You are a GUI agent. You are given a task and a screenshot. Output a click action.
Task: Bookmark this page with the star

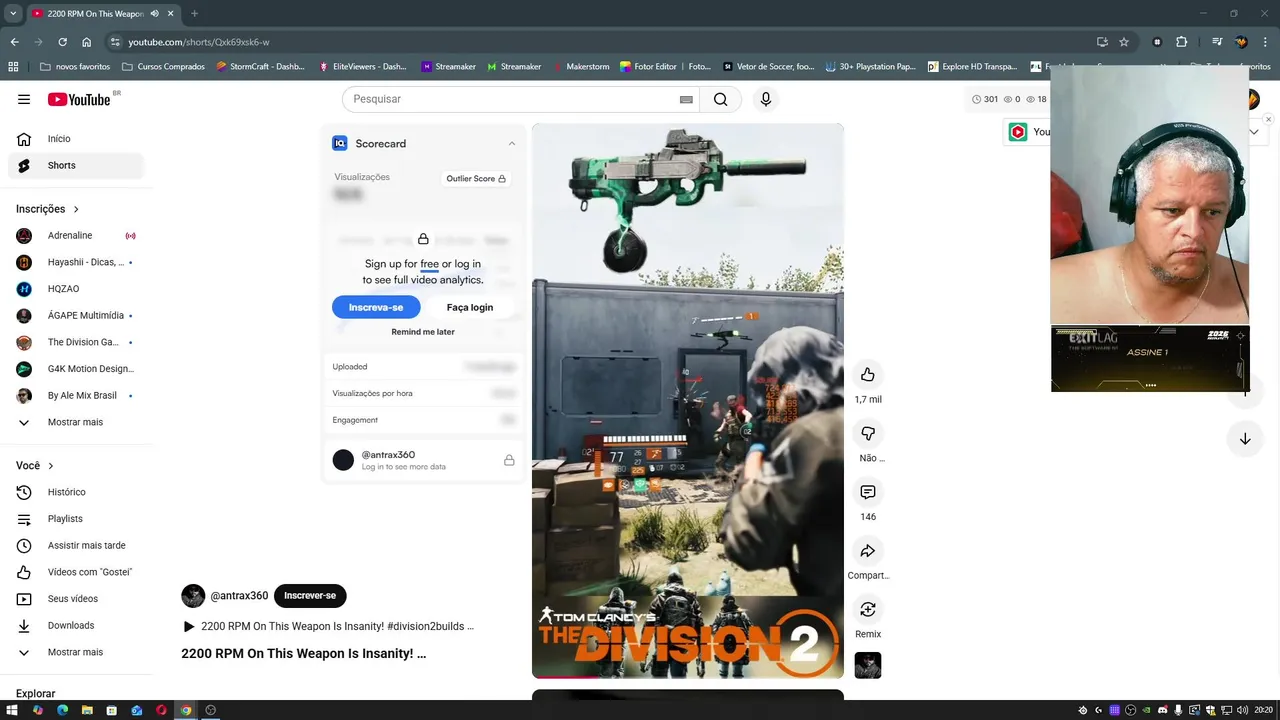(x=1124, y=42)
